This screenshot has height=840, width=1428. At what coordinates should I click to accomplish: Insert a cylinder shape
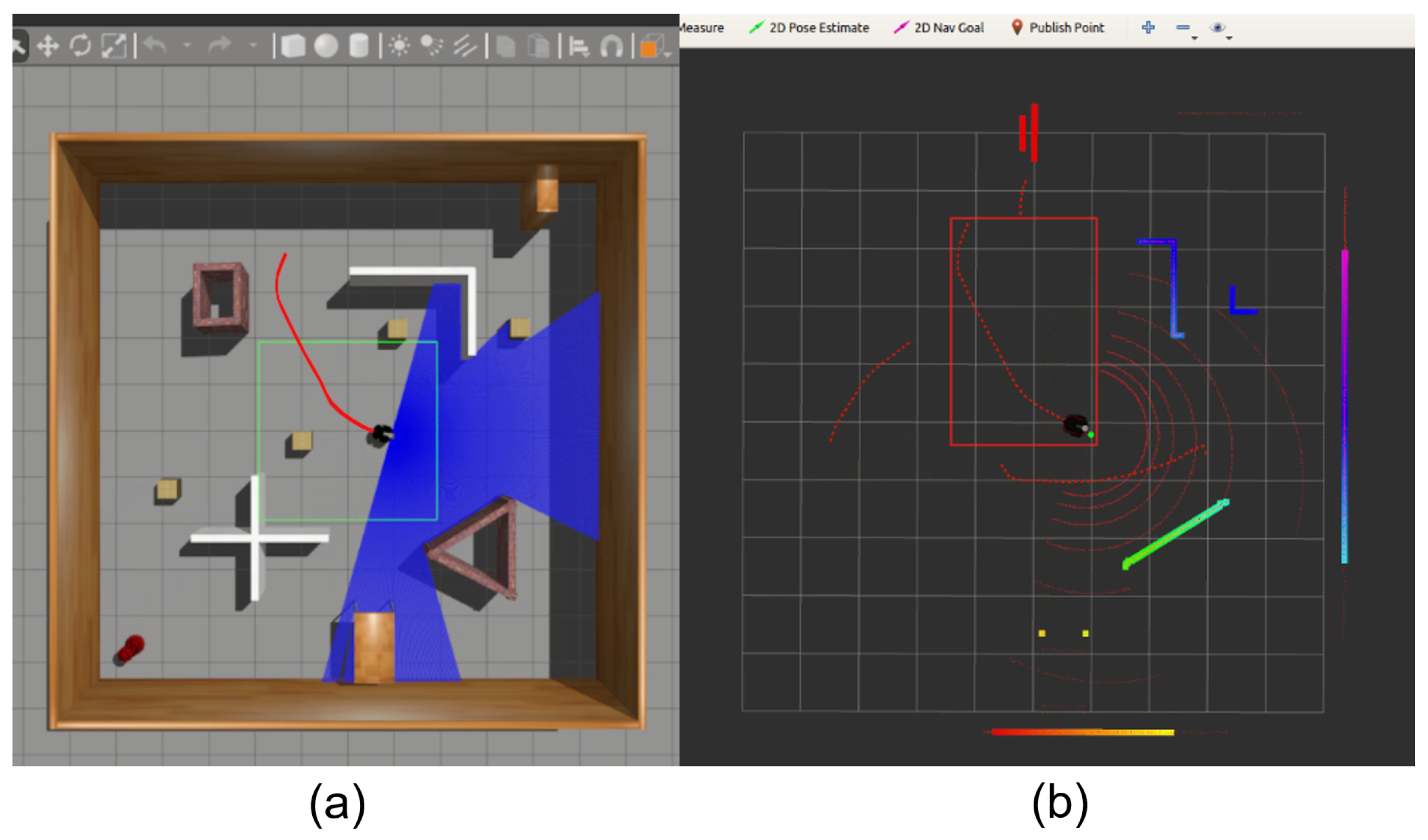pyautogui.click(x=359, y=46)
